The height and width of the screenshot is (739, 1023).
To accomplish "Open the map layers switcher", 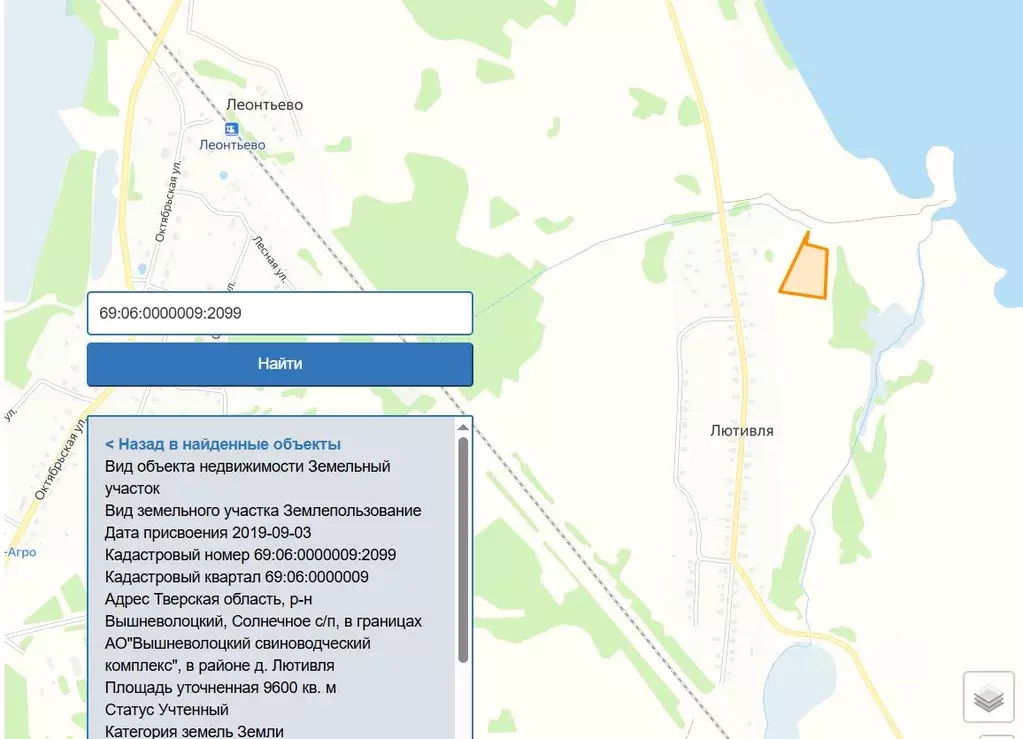I will [988, 697].
